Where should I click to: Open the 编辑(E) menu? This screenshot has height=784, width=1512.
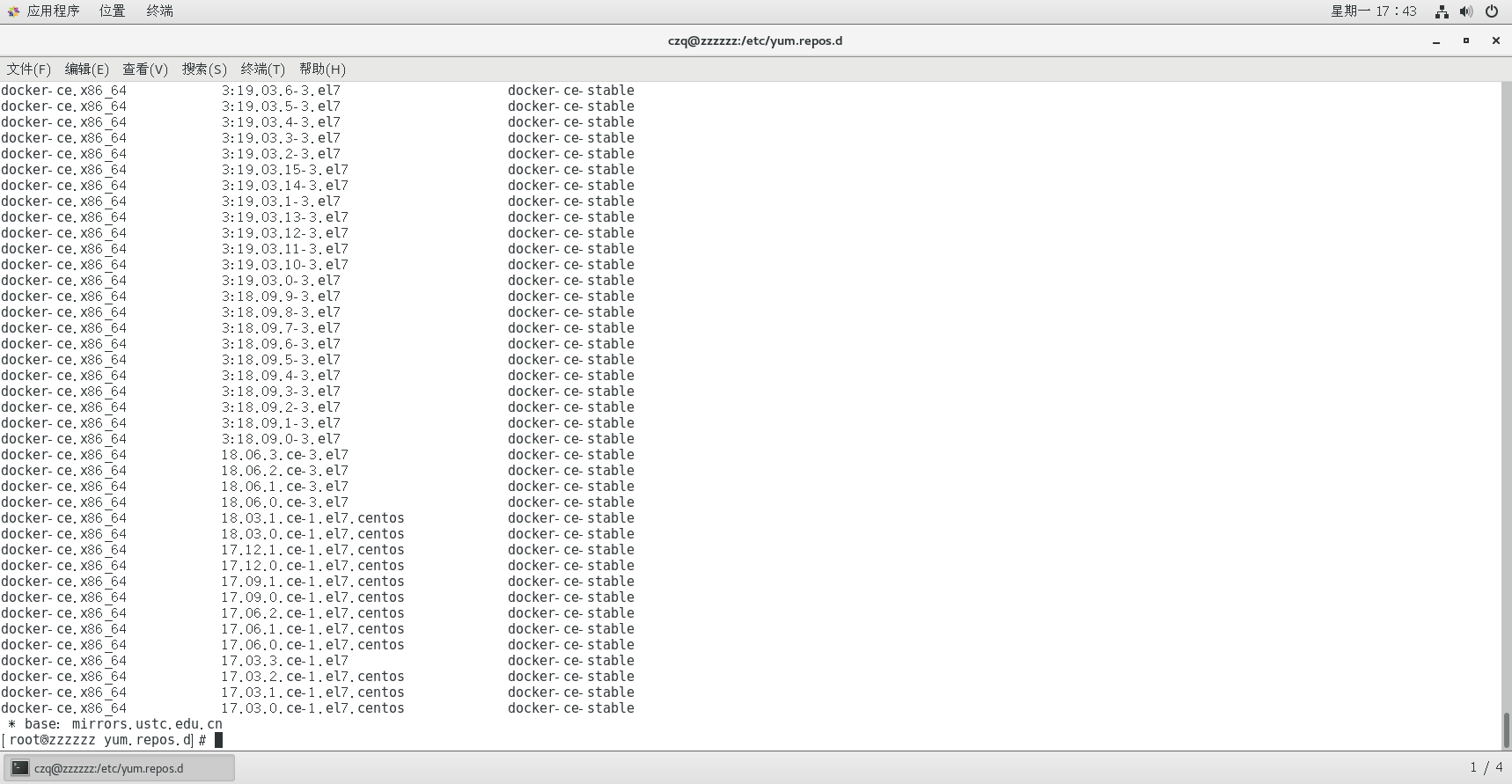87,69
